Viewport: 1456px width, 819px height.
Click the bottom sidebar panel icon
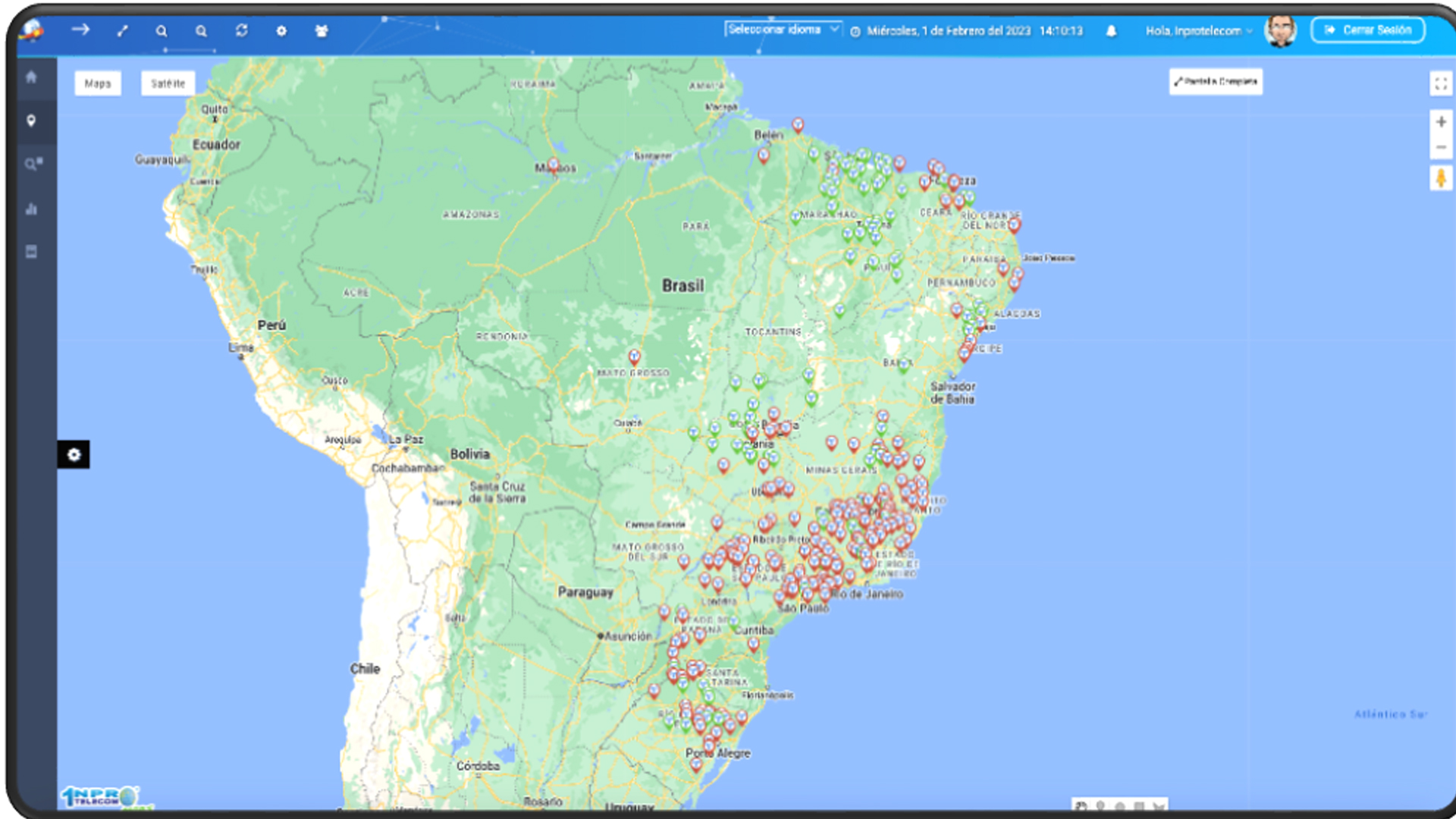tap(31, 252)
